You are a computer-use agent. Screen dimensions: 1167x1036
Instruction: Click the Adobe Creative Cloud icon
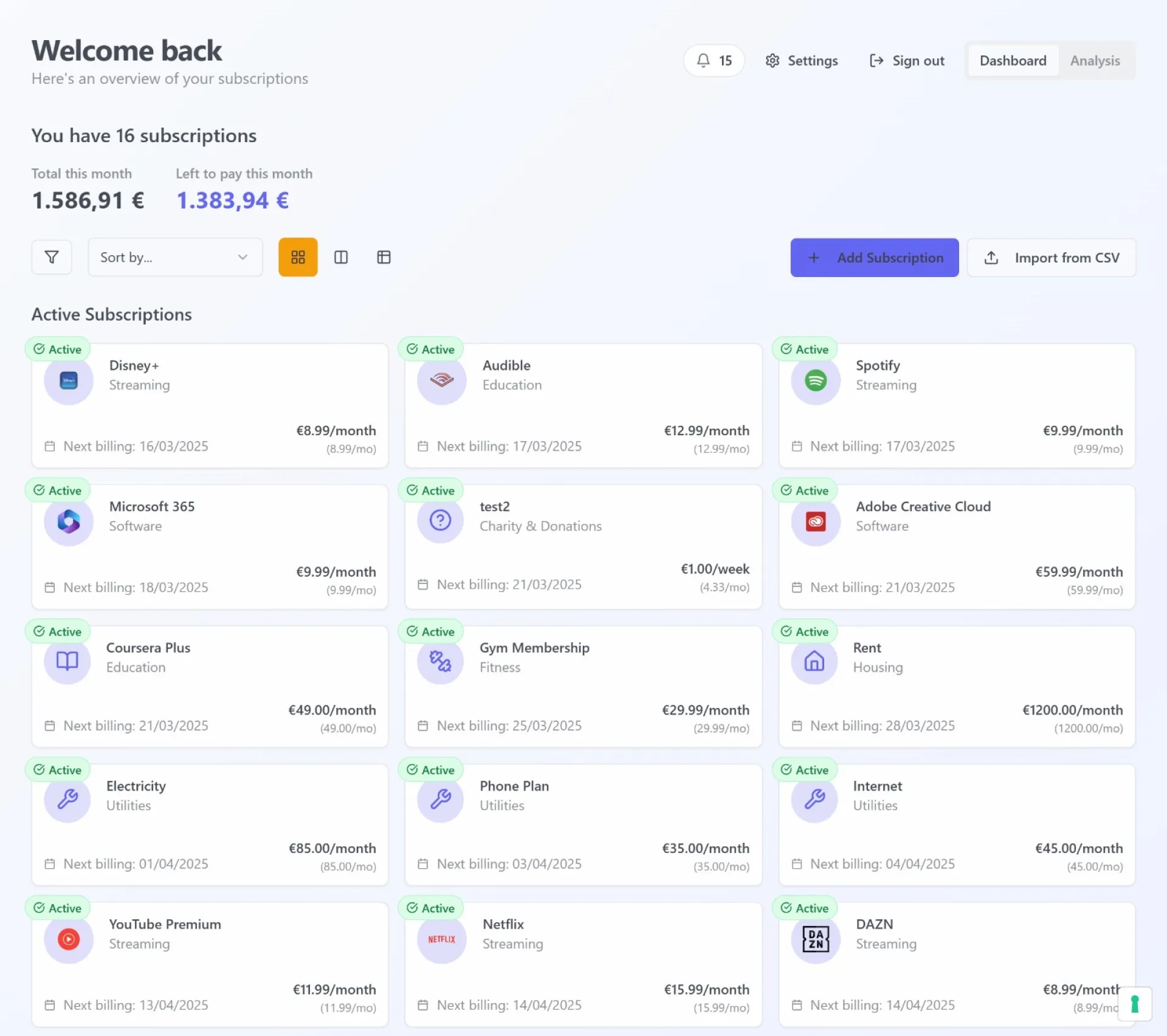click(815, 521)
